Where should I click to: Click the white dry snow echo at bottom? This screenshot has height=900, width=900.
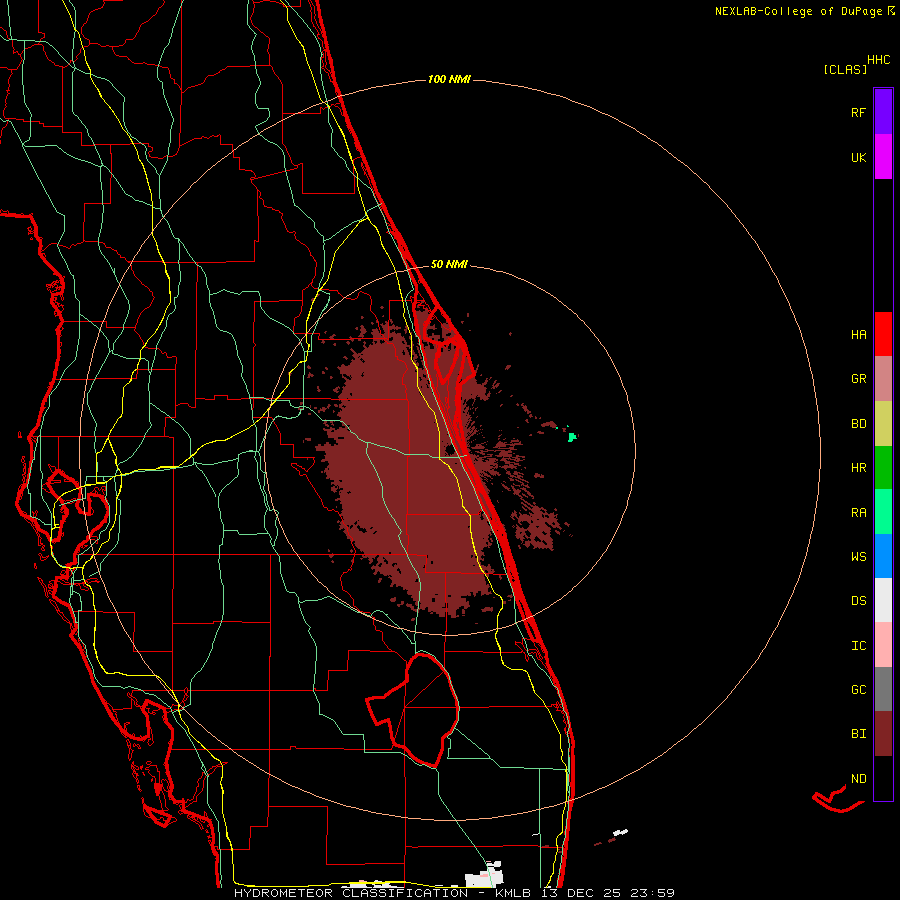483,876
